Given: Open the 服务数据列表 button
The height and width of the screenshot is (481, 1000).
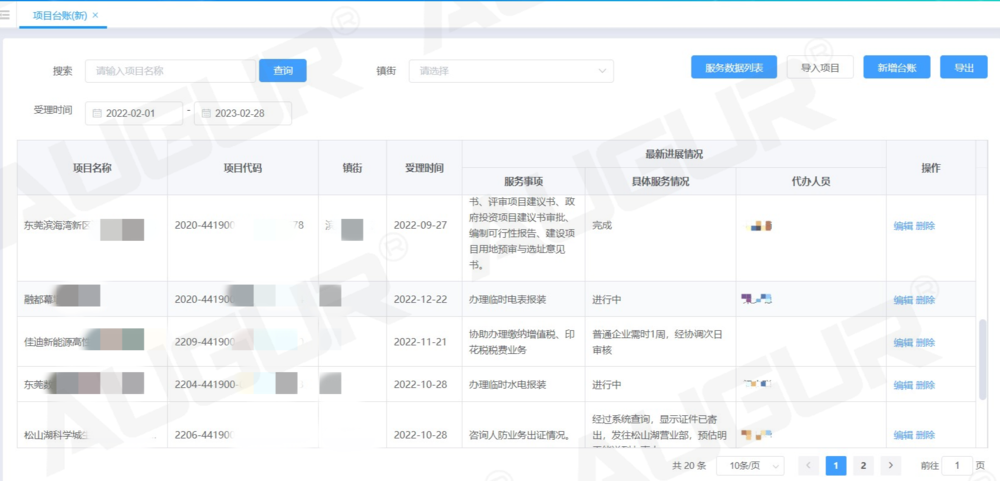Looking at the screenshot, I should click(734, 68).
